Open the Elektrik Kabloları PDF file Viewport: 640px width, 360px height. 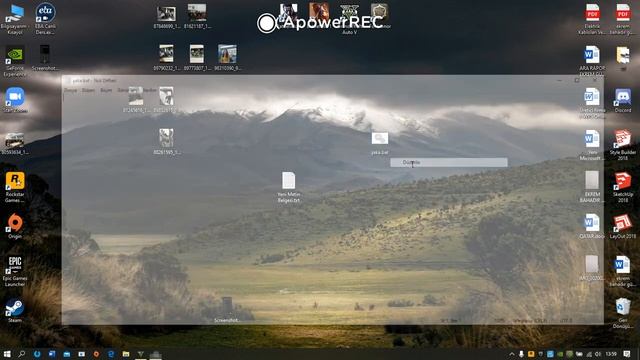tap(592, 19)
